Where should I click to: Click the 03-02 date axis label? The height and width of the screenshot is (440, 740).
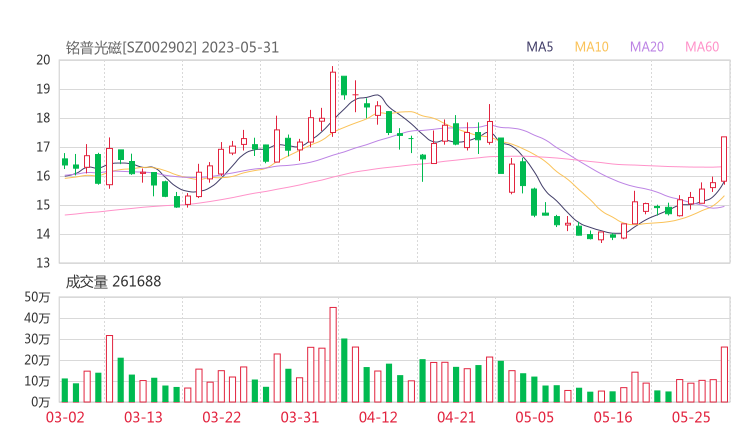coord(65,417)
